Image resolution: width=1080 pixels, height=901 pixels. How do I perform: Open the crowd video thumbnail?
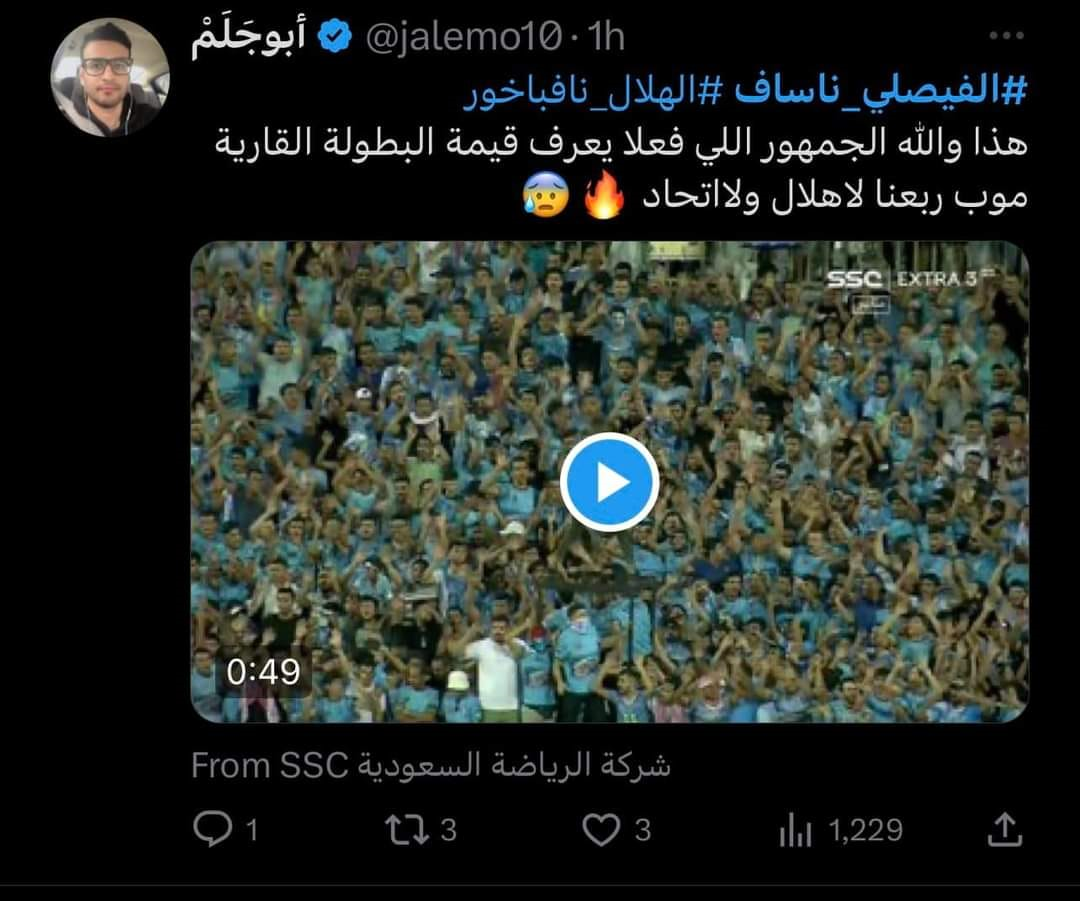click(610, 481)
